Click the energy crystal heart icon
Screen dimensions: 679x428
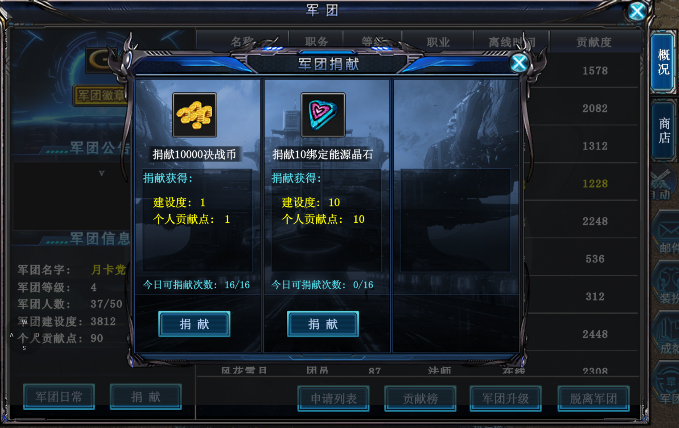[323, 115]
